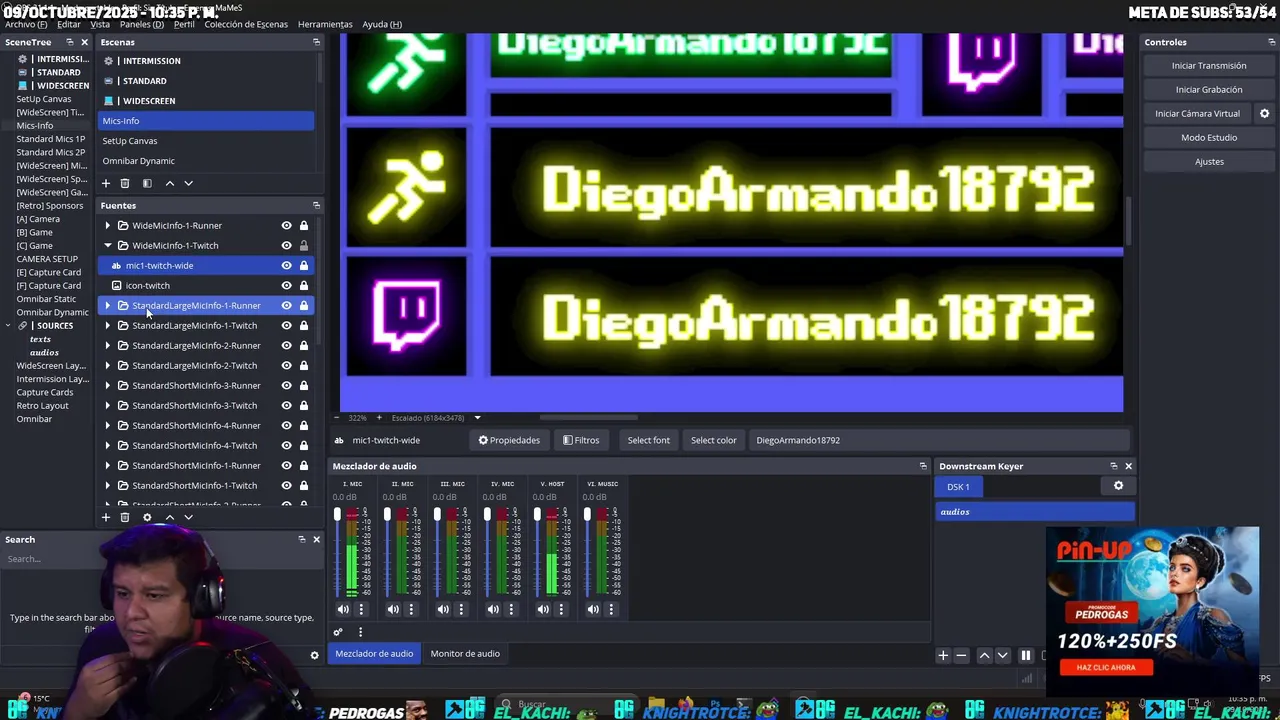
Task: Open virtual camera settings gear
Action: (x=1264, y=114)
